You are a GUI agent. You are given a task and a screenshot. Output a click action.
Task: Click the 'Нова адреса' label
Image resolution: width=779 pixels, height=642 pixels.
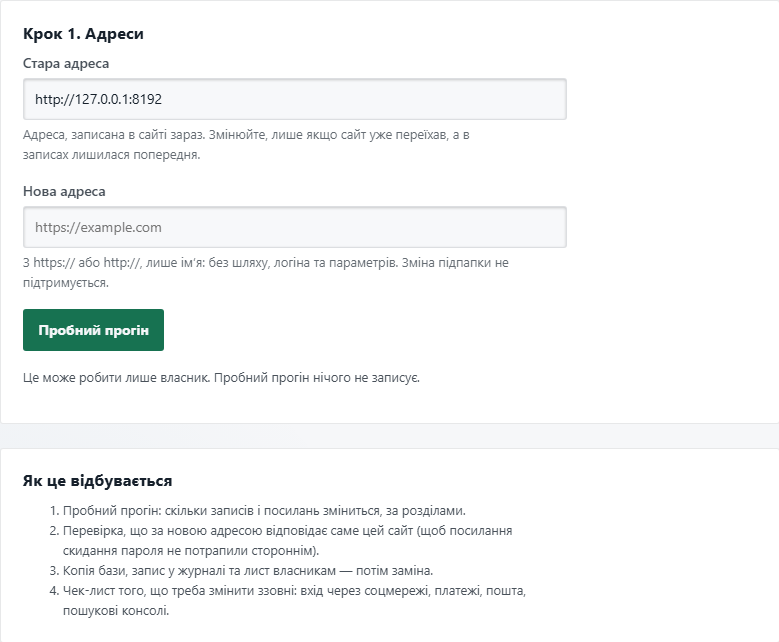pyautogui.click(x=64, y=191)
